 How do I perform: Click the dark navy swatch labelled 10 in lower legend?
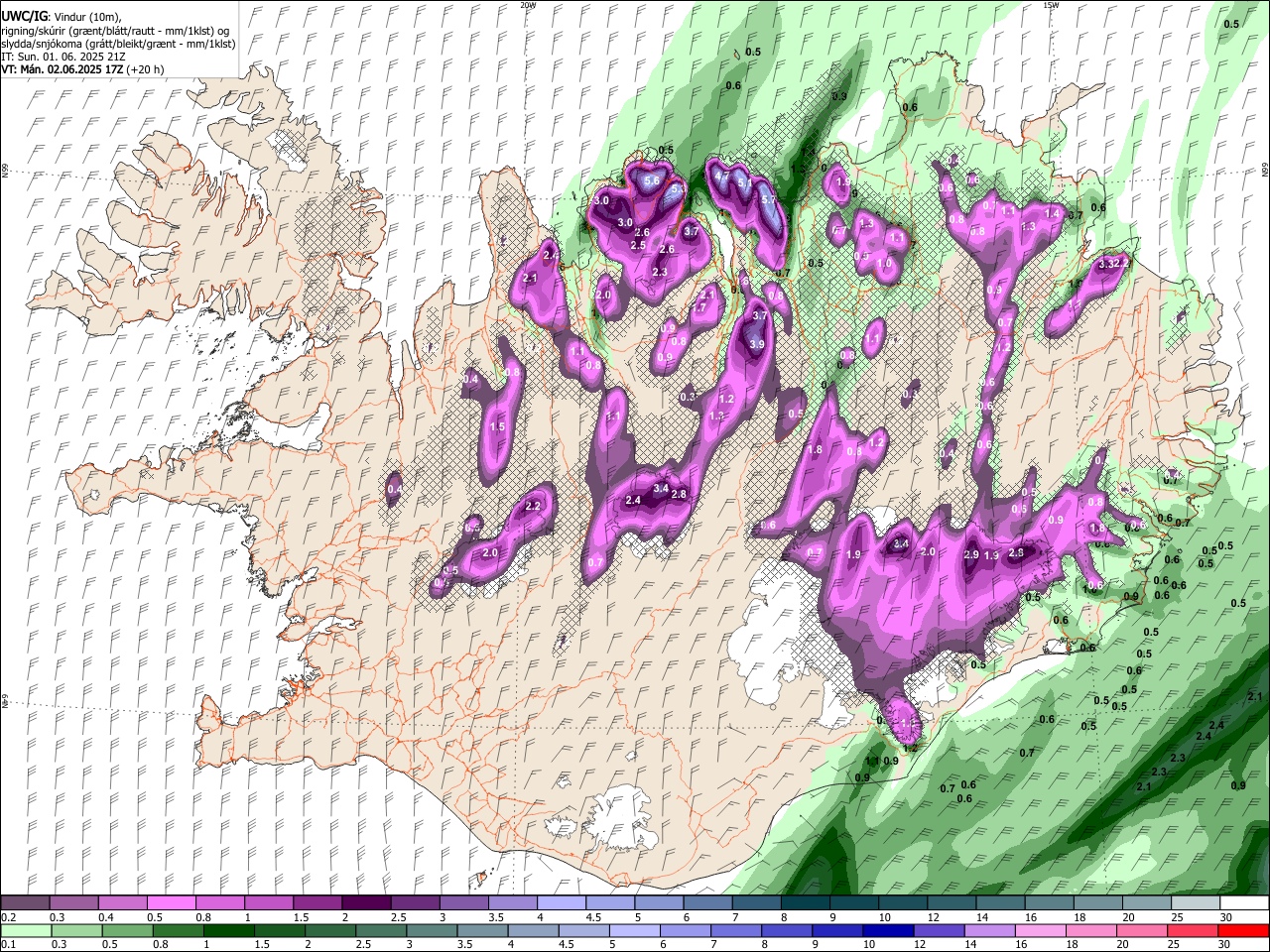click(888, 930)
